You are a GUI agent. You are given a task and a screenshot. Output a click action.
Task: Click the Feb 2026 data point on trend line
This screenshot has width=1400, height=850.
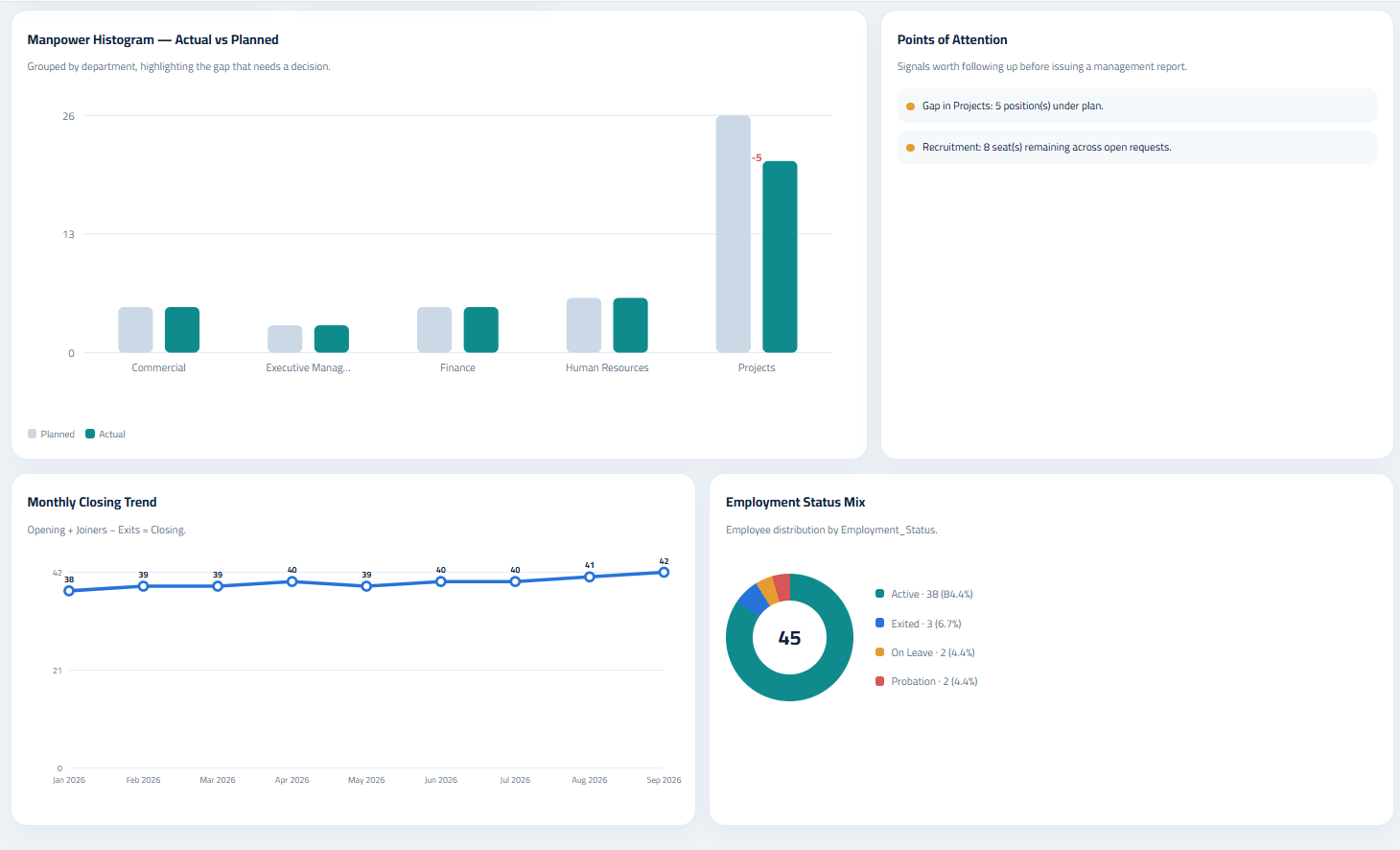click(143, 586)
